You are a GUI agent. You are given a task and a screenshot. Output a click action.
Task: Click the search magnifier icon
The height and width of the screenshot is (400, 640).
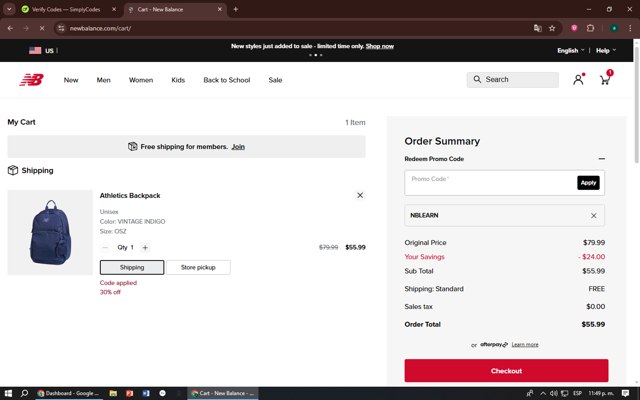tap(477, 79)
